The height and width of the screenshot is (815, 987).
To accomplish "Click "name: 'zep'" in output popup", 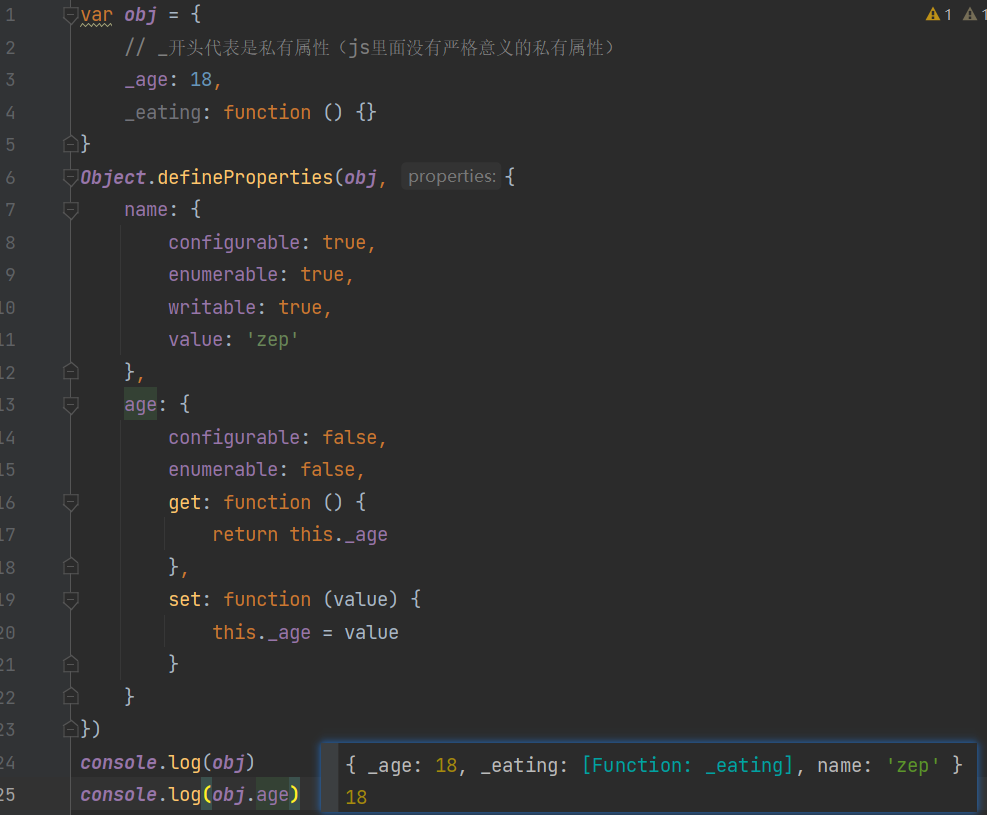I will click(x=878, y=765).
